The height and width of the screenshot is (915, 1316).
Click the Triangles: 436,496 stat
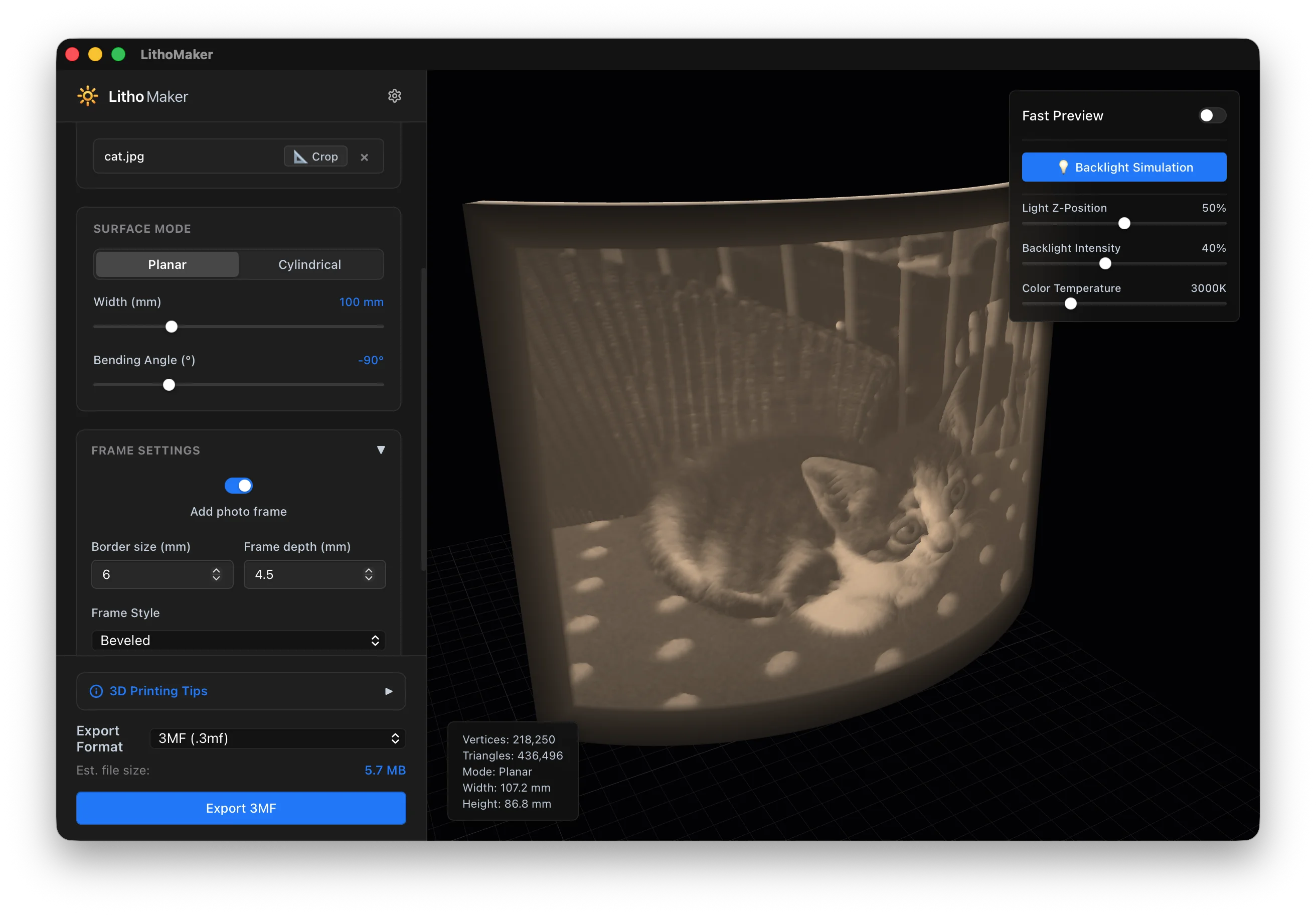[513, 755]
